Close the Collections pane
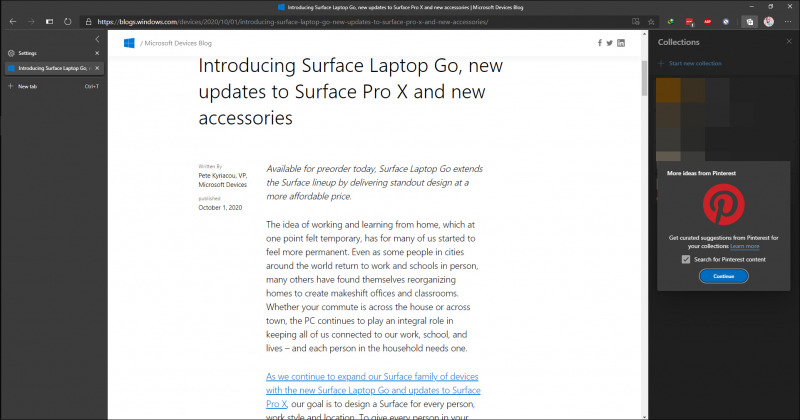 (789, 41)
